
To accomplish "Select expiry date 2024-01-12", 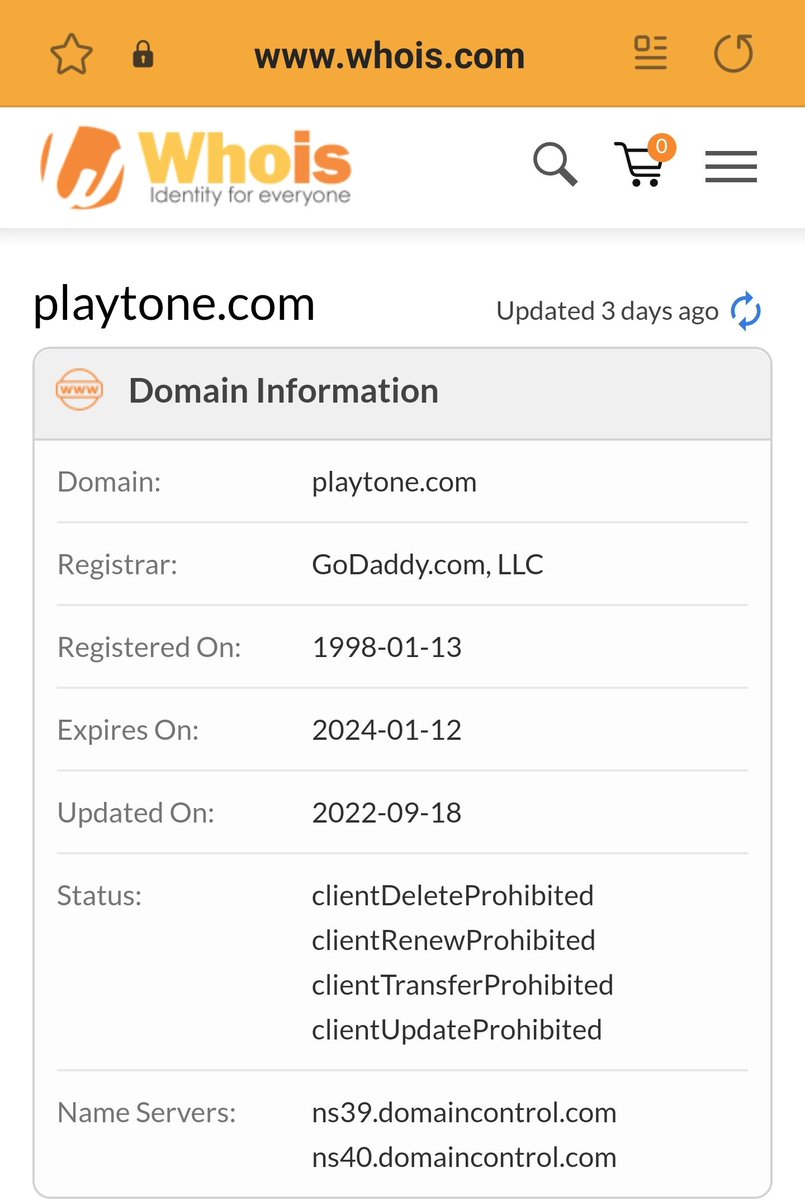I will 387,730.
